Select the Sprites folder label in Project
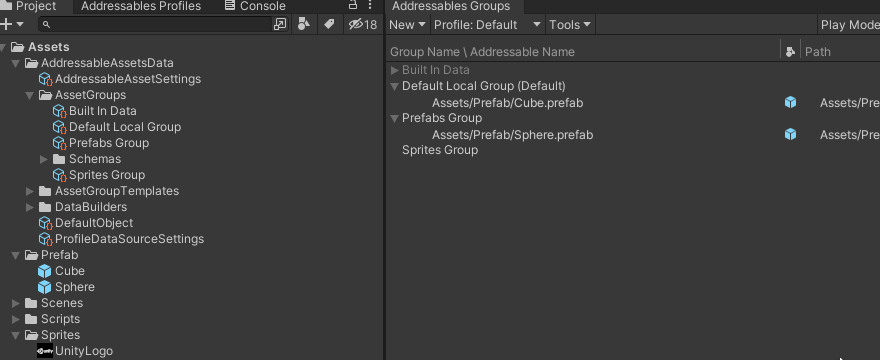Viewport: 880px width, 360px height. (61, 335)
